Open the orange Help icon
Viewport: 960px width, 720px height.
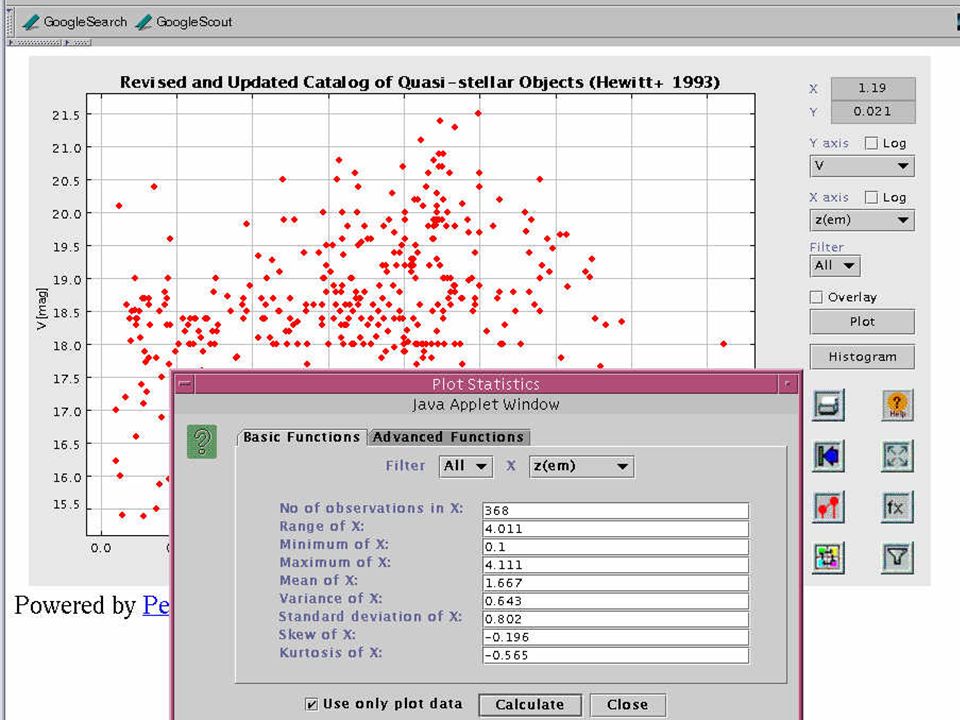tap(897, 405)
